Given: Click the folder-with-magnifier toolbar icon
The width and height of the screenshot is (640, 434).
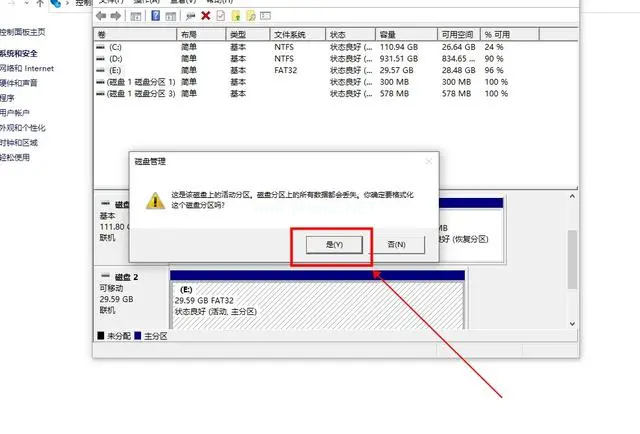Looking at the screenshot, I should pos(251,16).
